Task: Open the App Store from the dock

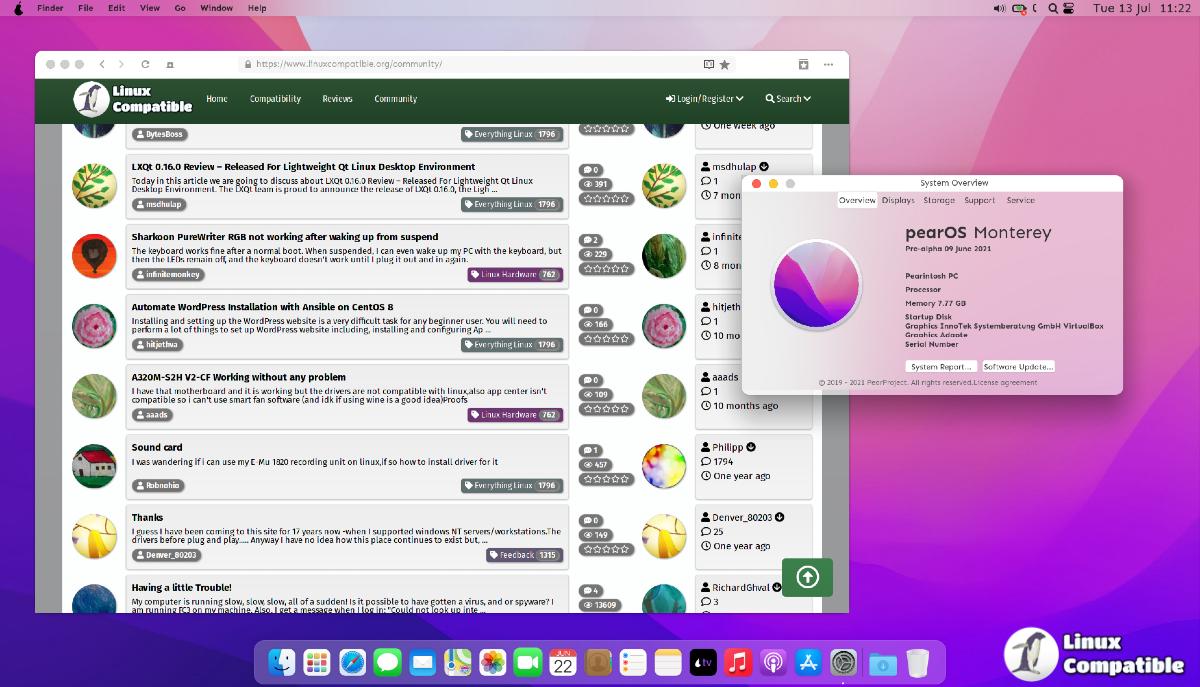Action: [x=808, y=662]
